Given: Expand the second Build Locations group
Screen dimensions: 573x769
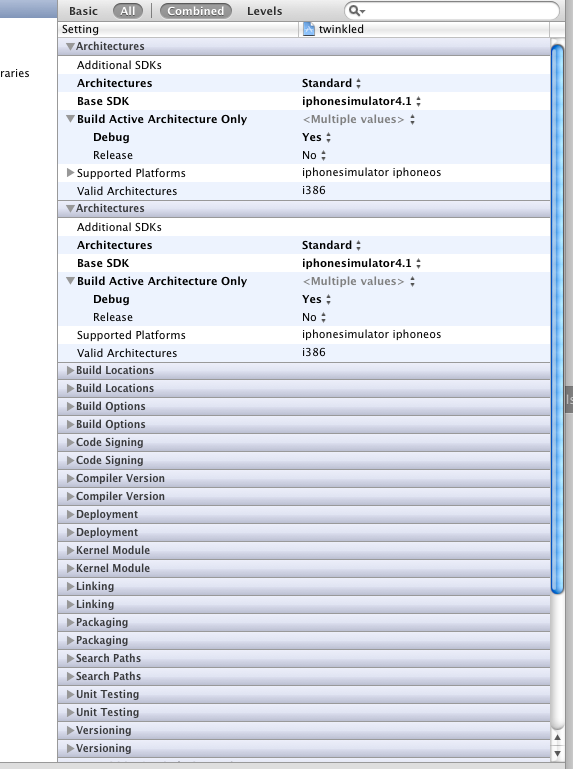Looking at the screenshot, I should 70,388.
